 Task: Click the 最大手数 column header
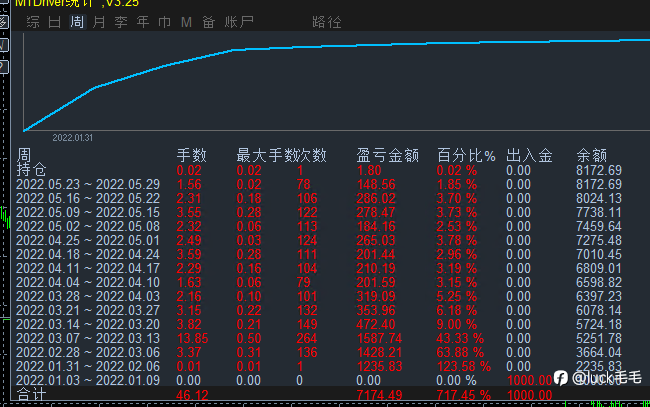(x=266, y=155)
